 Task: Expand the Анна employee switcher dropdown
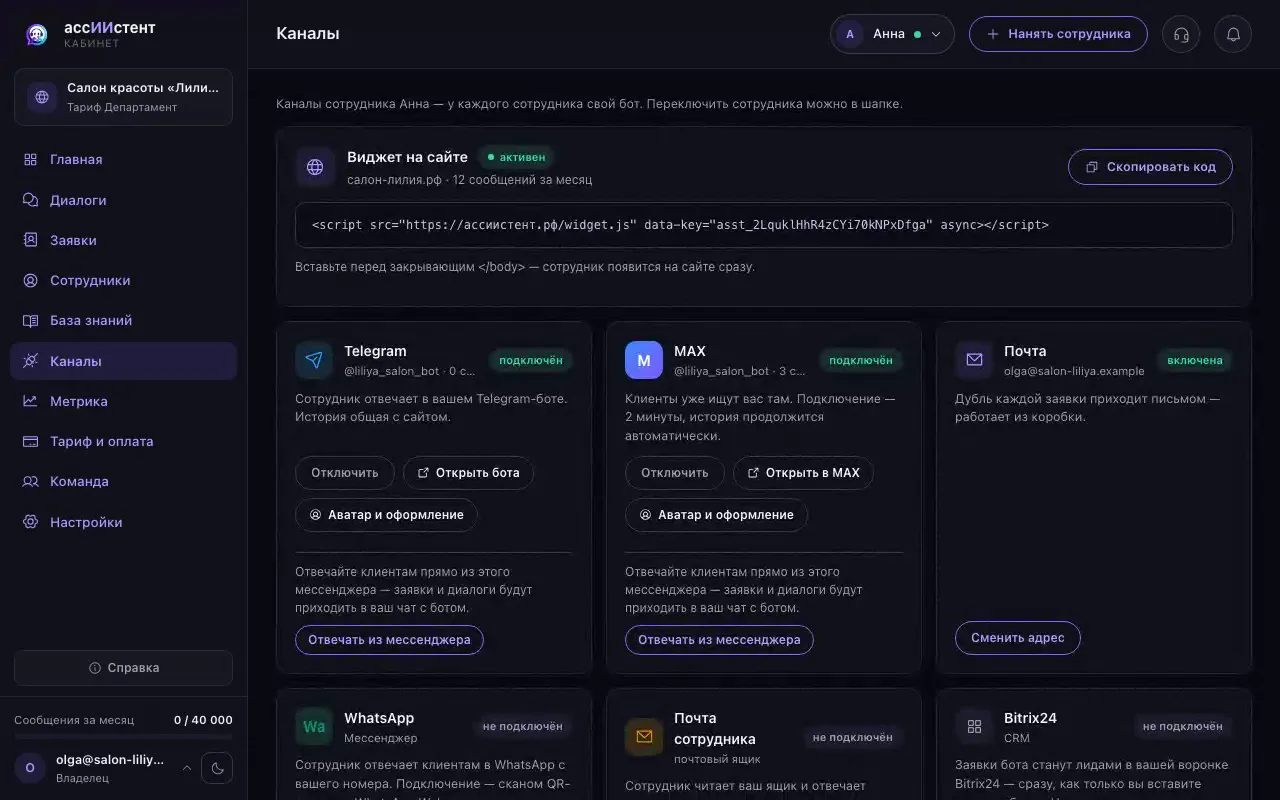click(x=892, y=34)
